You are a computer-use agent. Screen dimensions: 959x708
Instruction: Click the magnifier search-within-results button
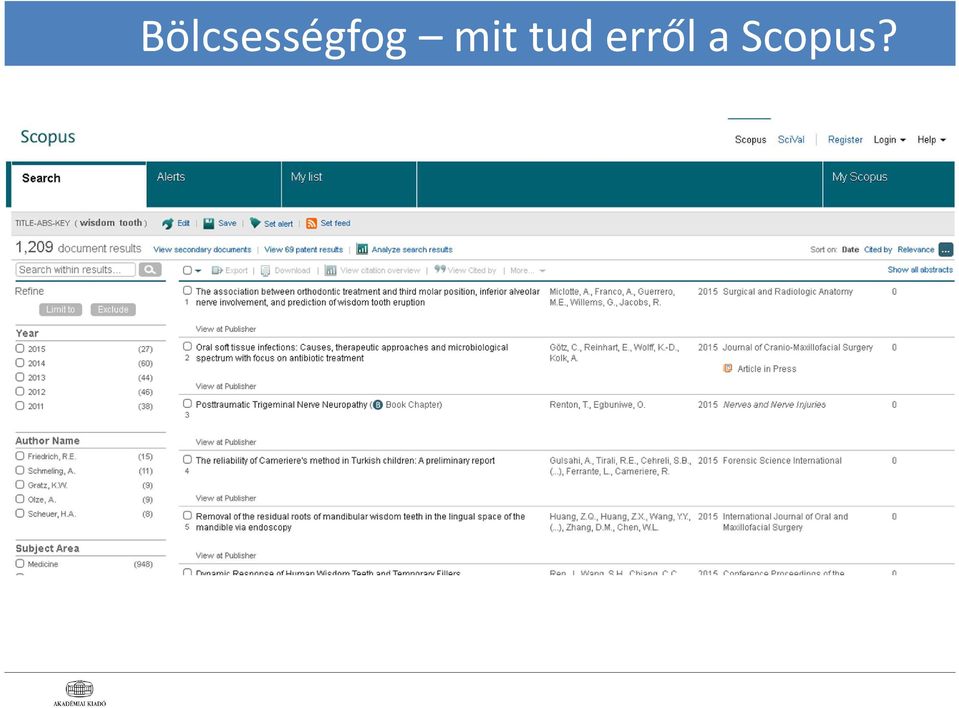[x=150, y=270]
